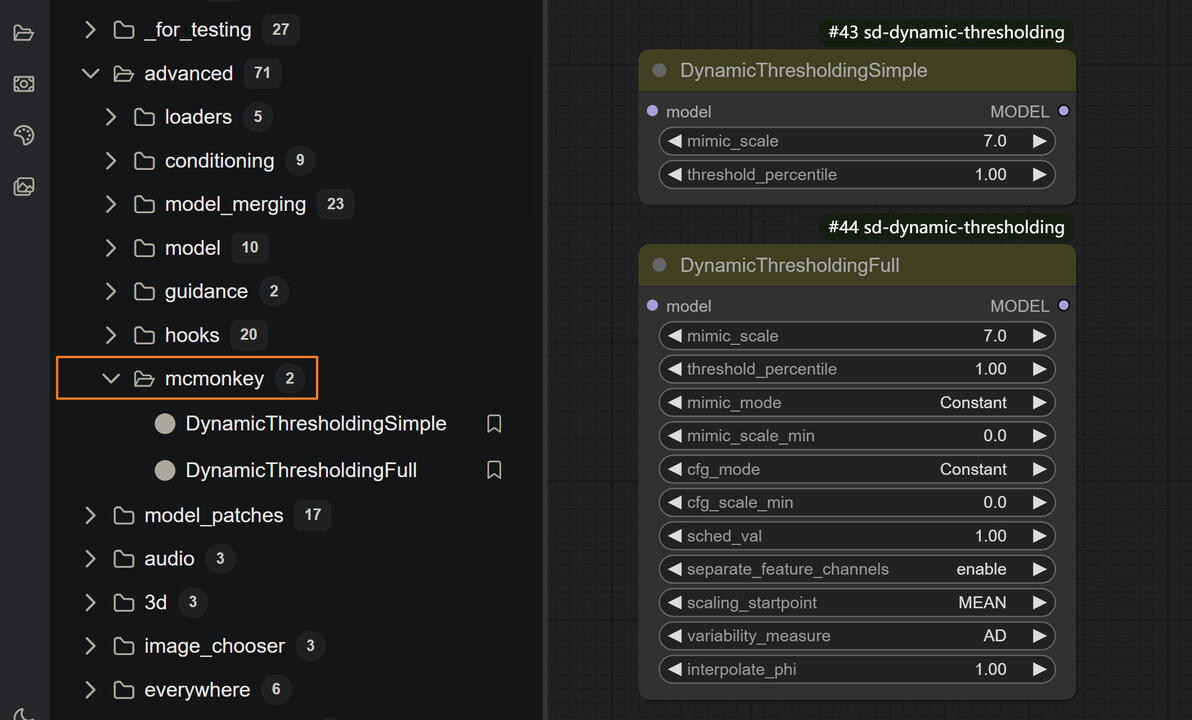Viewport: 1192px width, 720px height.
Task: Open the image gallery sidebar icon
Action: tap(24, 186)
